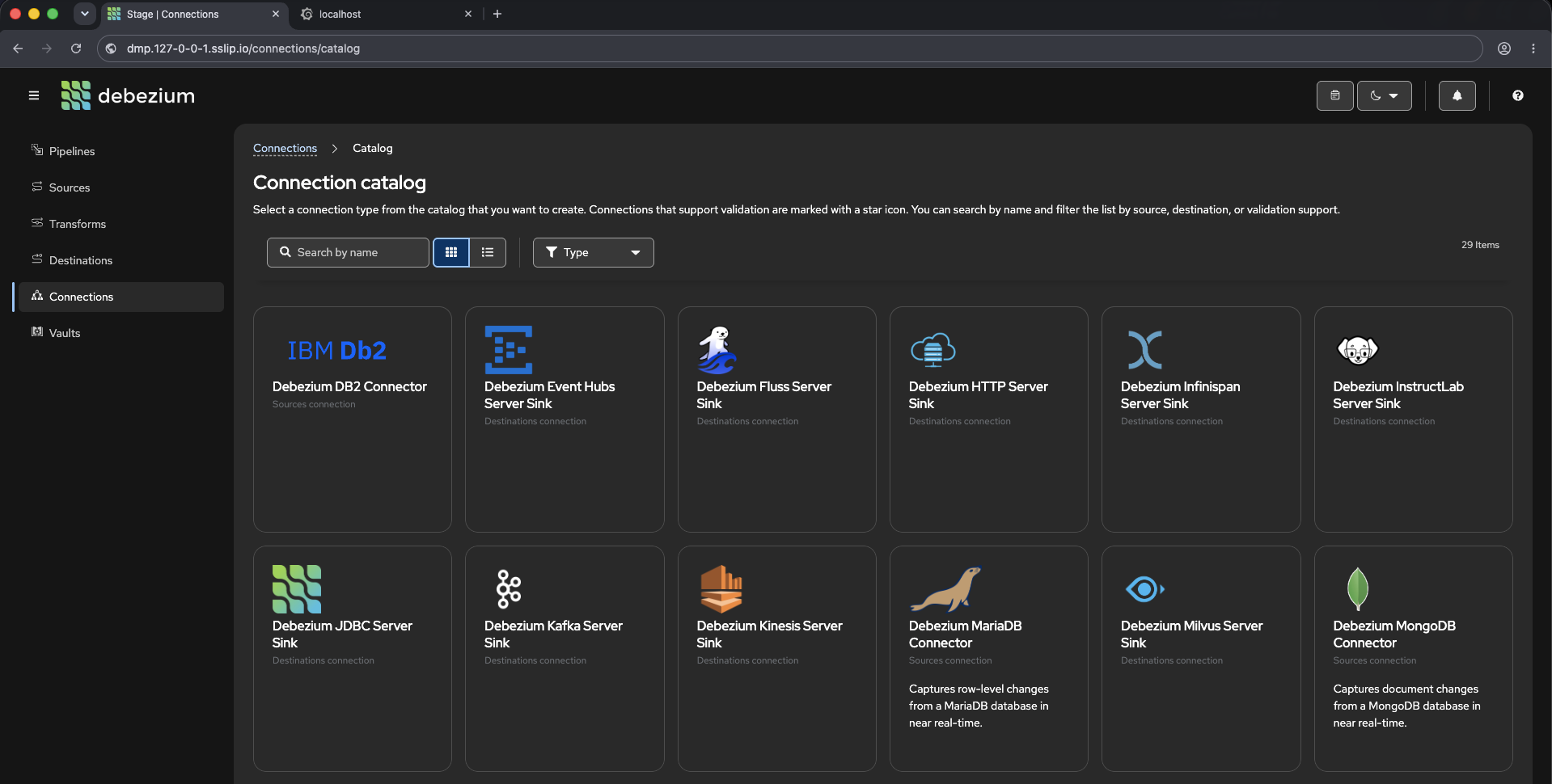Select the Kafka Server Sink icon
Viewport: 1552px width, 784px height.
(x=508, y=588)
